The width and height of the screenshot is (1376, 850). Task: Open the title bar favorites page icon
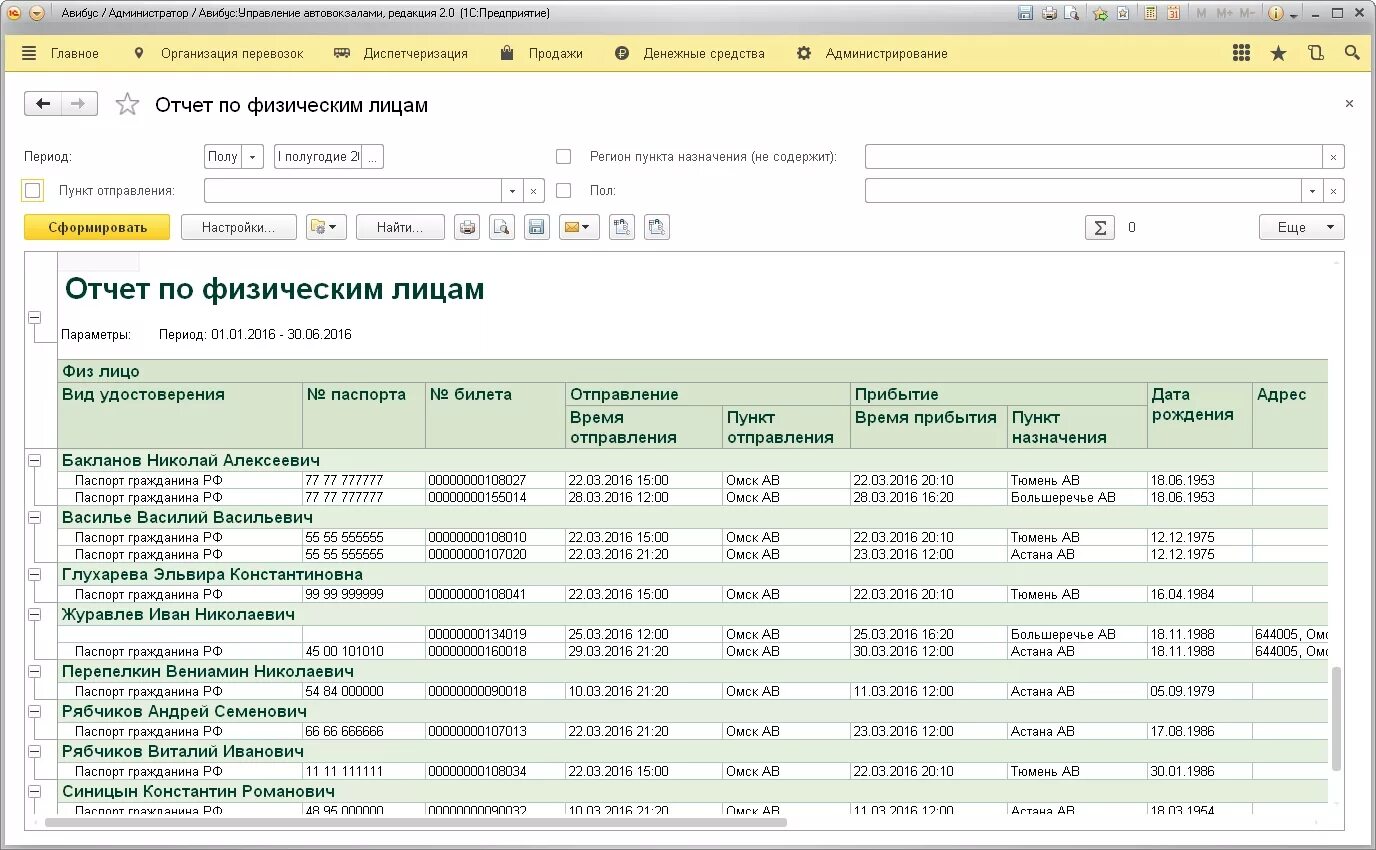[x=1123, y=13]
